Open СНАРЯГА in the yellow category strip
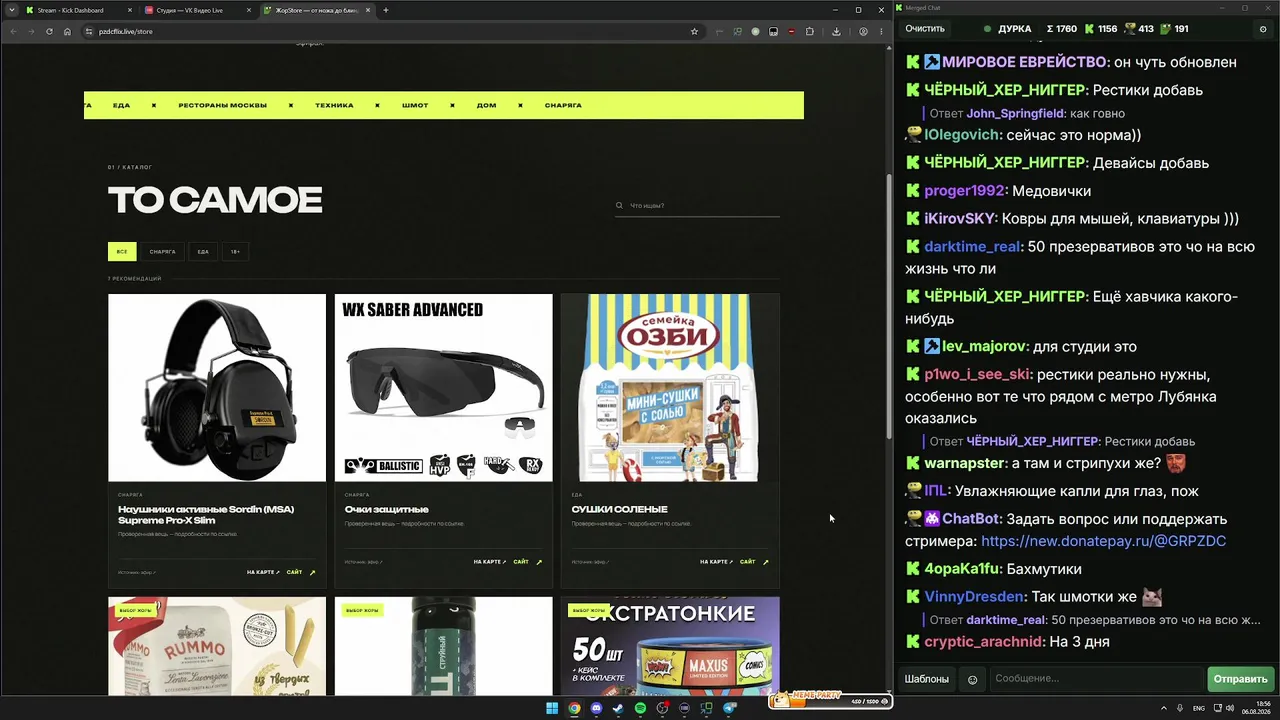 pyautogui.click(x=563, y=105)
